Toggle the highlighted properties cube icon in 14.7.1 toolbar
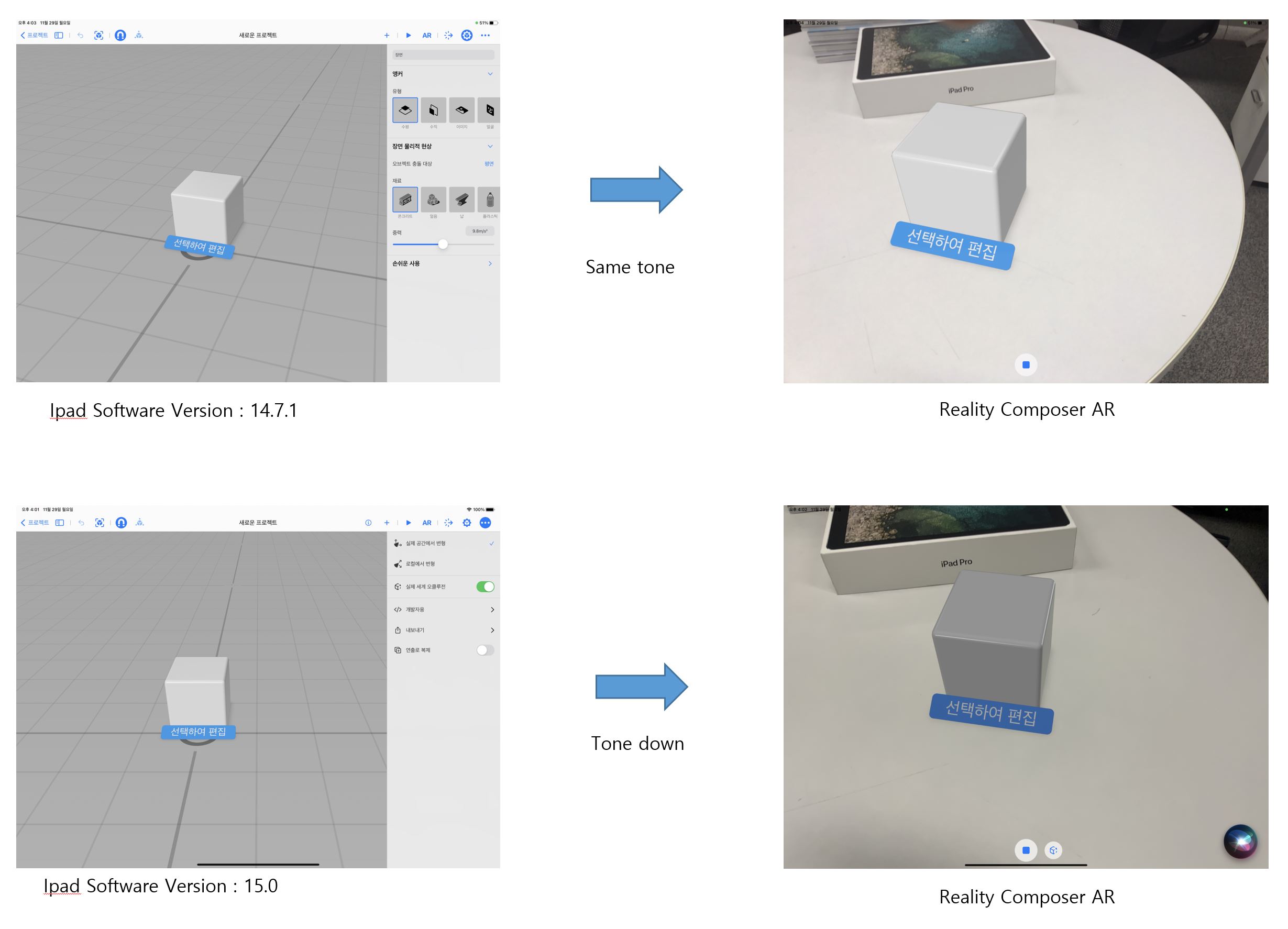Image resolution: width=1288 pixels, height=929 pixels. (x=467, y=35)
